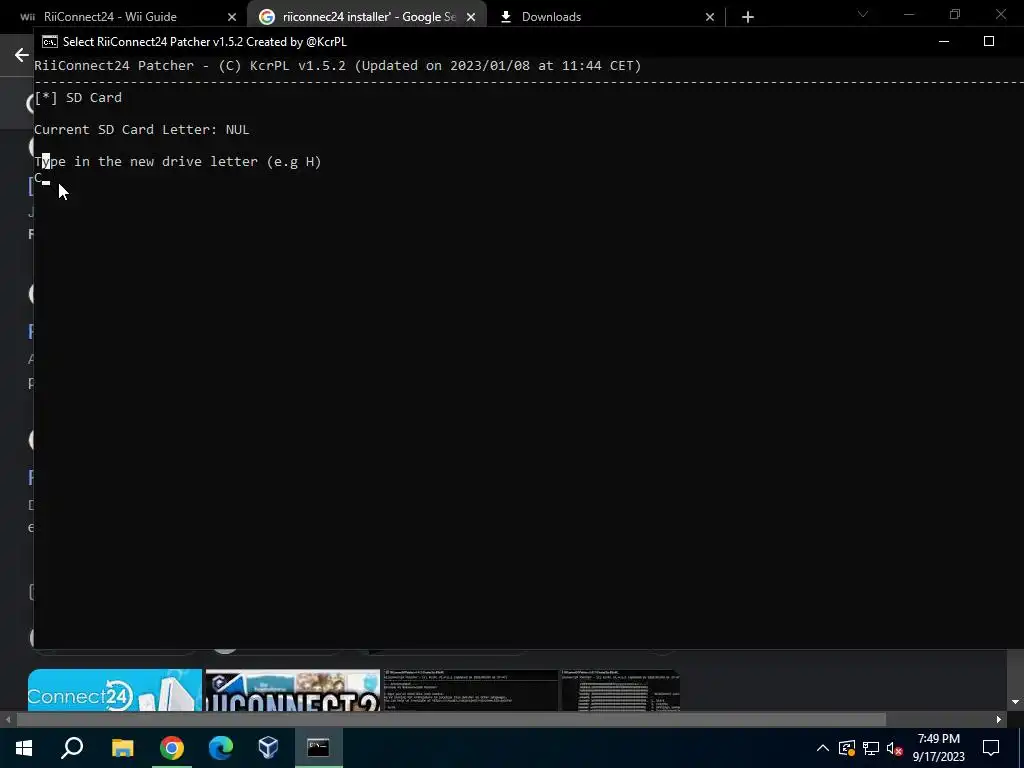The width and height of the screenshot is (1024, 768).
Task: Open Windows notification center
Action: click(991, 748)
